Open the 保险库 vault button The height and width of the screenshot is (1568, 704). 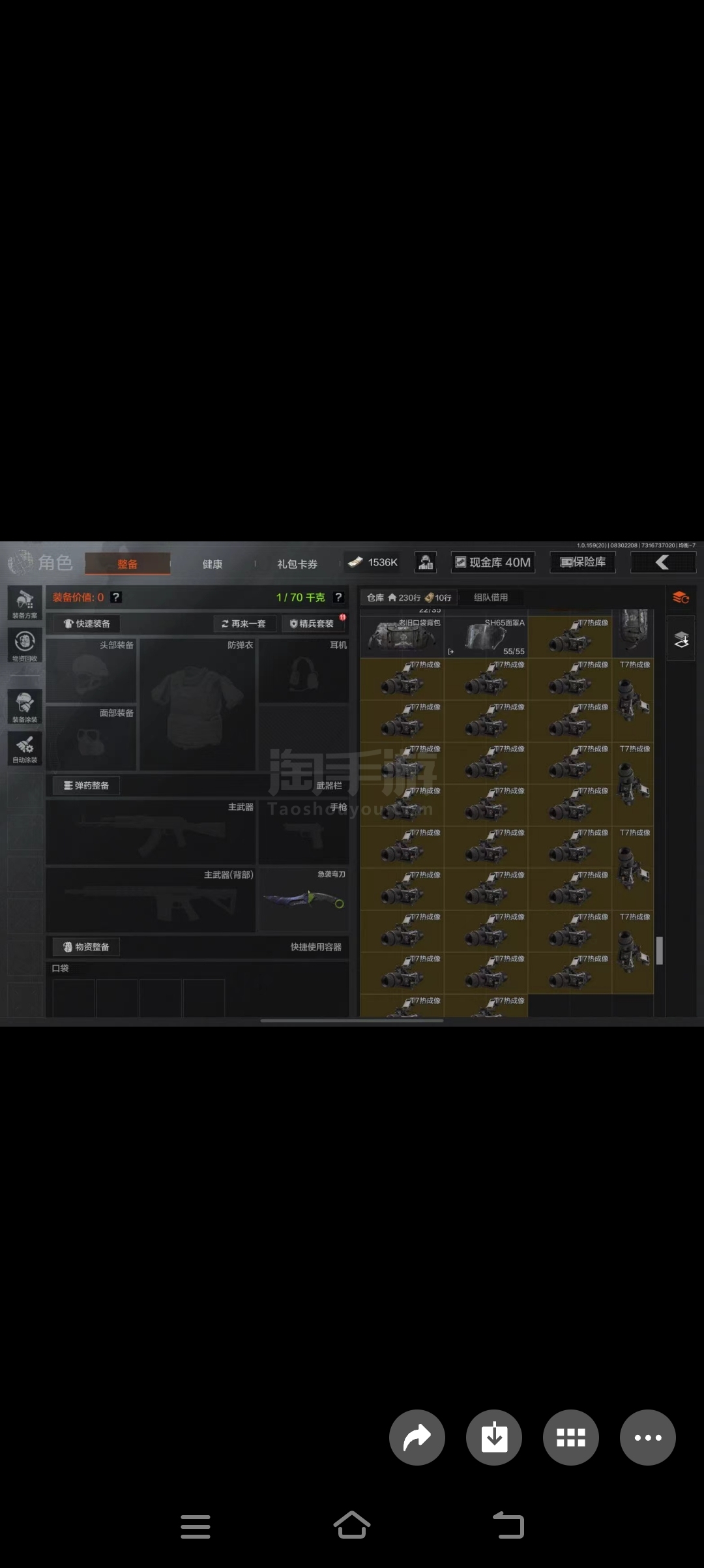pos(583,562)
